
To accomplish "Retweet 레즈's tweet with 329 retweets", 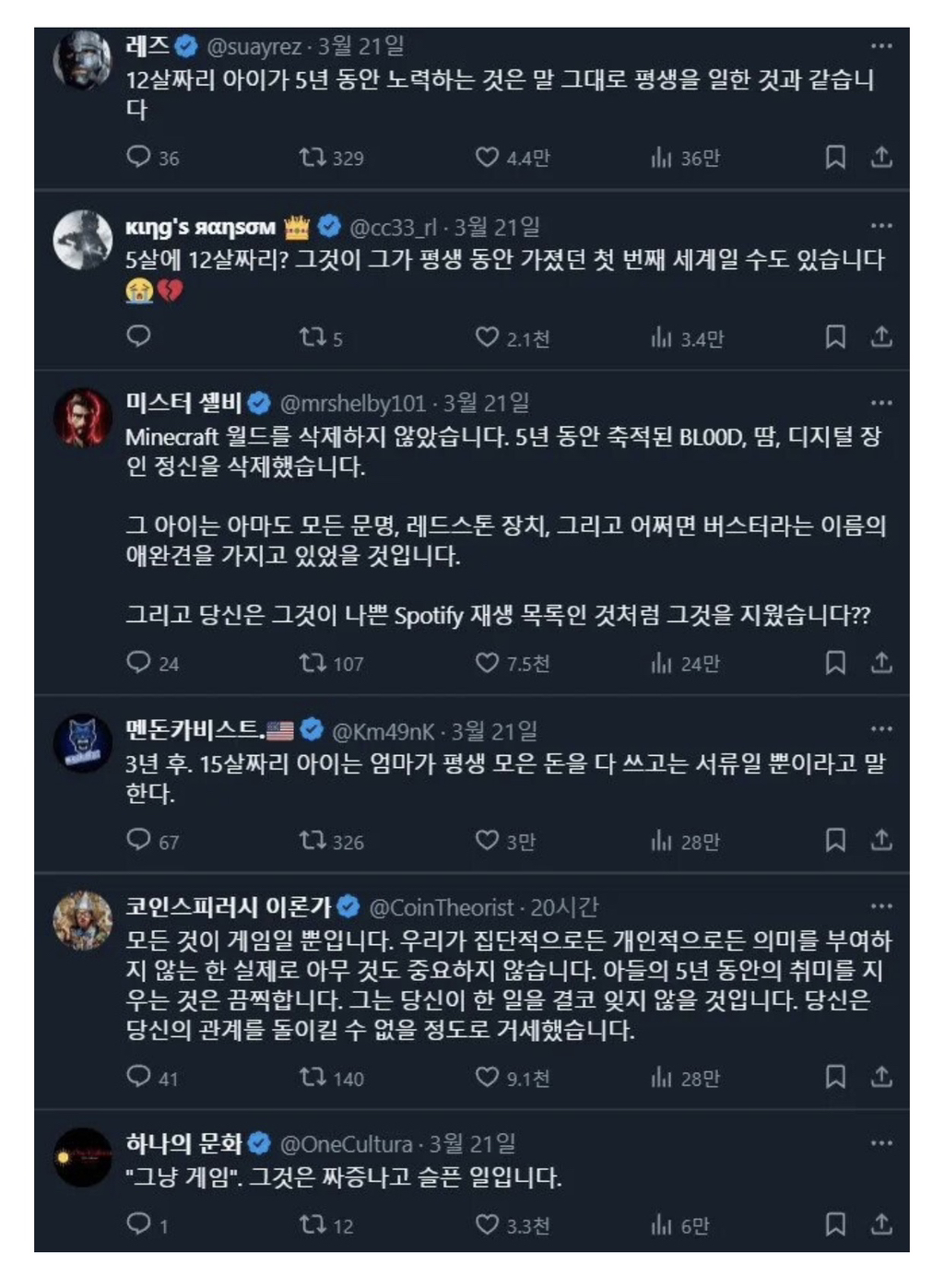I will pos(313,157).
